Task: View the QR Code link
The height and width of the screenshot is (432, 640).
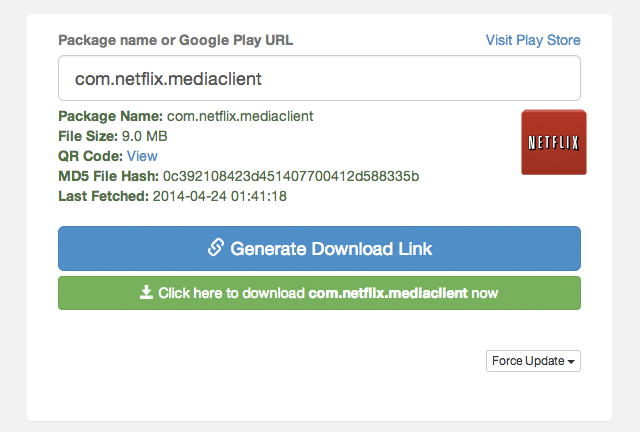Action: point(142,156)
